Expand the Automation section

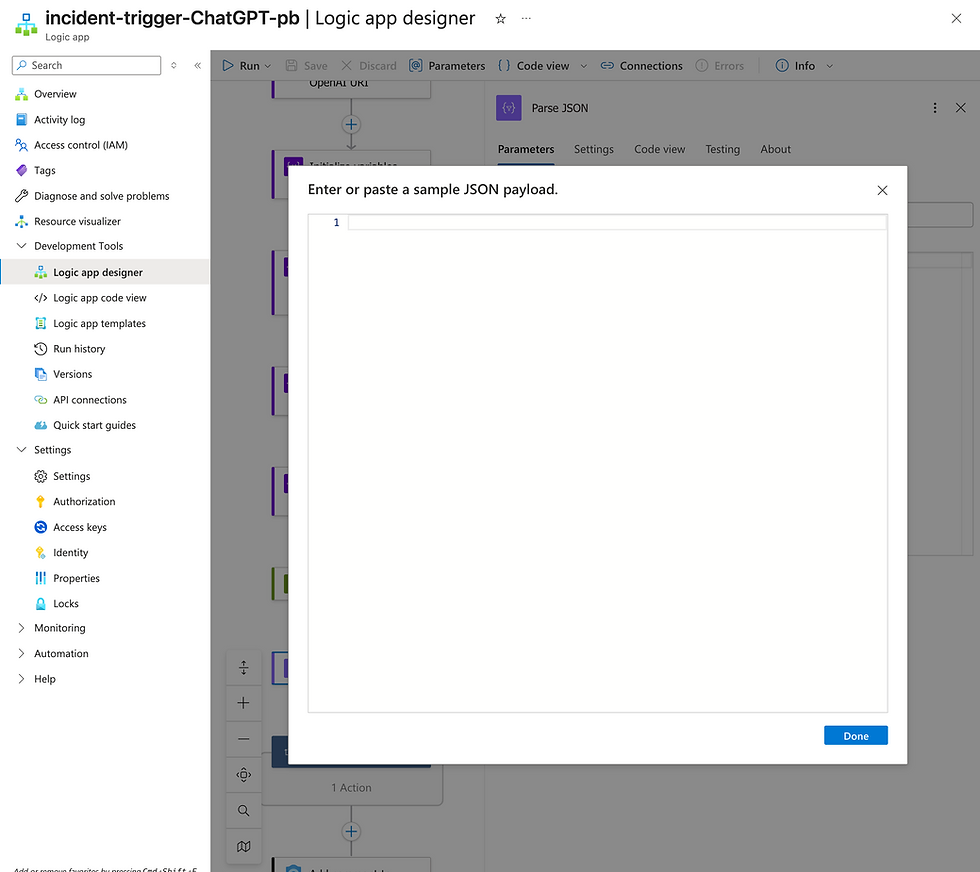coord(21,653)
